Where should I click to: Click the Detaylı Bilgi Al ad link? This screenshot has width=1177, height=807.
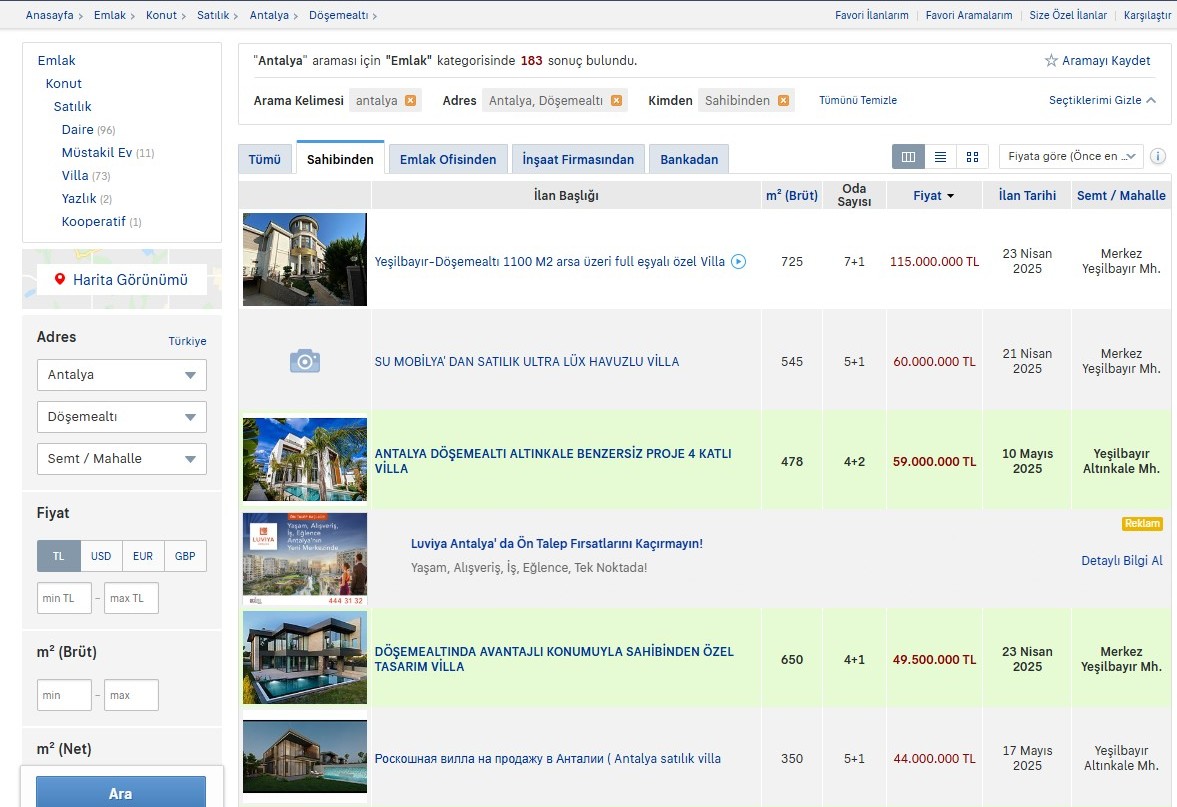(1121, 560)
